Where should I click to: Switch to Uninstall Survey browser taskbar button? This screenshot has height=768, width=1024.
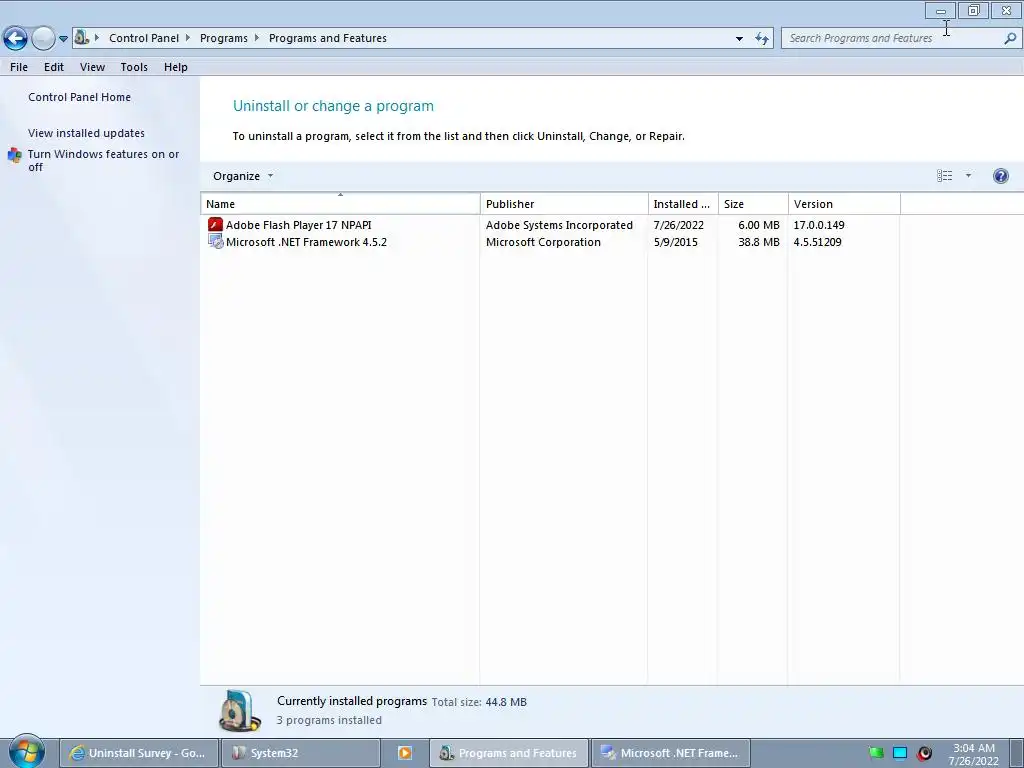click(138, 753)
